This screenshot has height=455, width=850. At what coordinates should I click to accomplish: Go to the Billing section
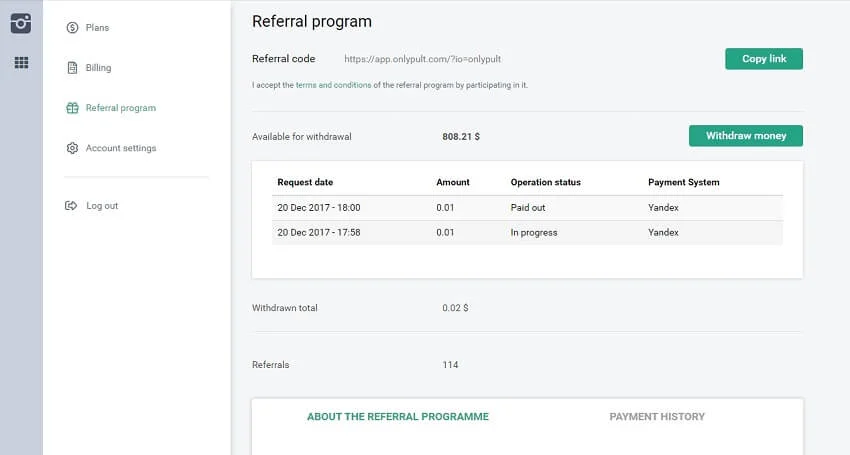99,68
